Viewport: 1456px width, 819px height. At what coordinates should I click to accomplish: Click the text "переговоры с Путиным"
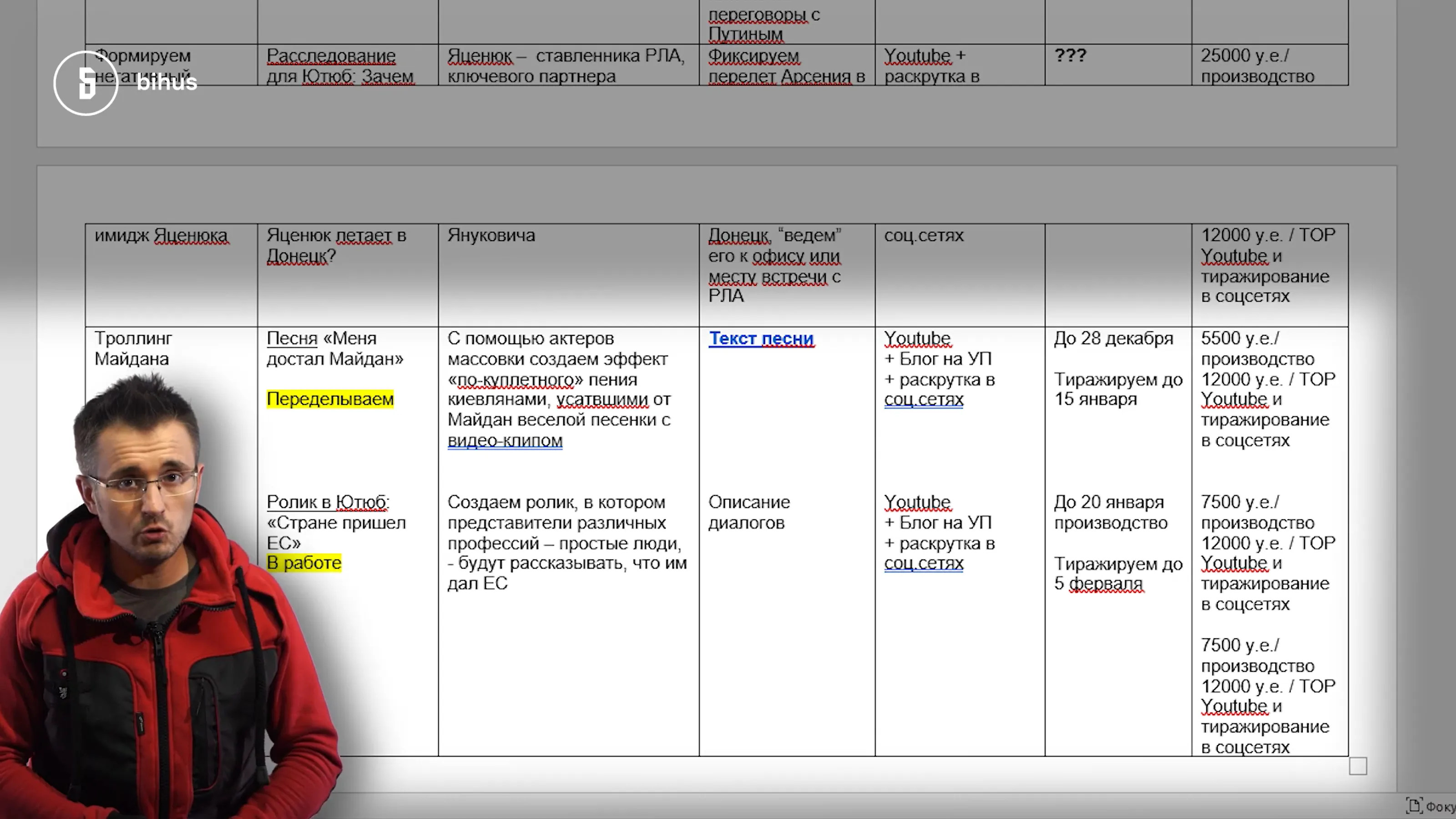764,24
